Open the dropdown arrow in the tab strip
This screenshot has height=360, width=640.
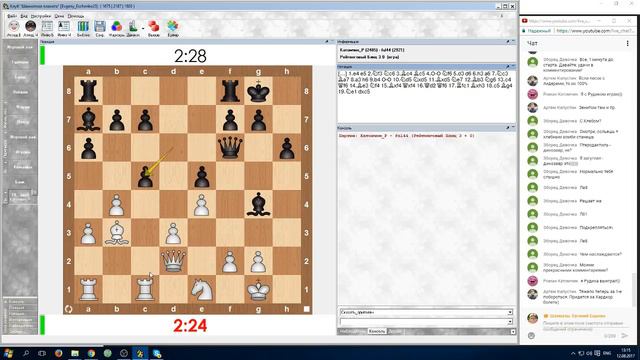513,331
